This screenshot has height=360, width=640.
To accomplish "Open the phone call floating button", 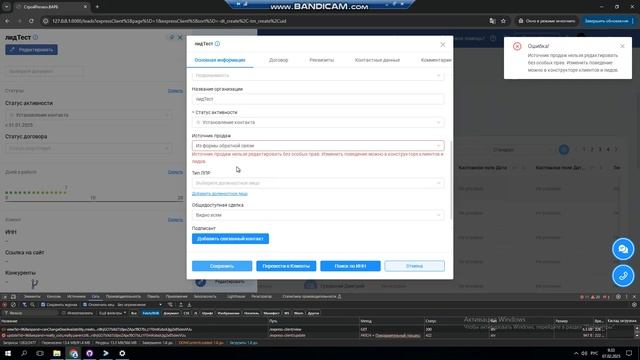I will [x=623, y=276].
